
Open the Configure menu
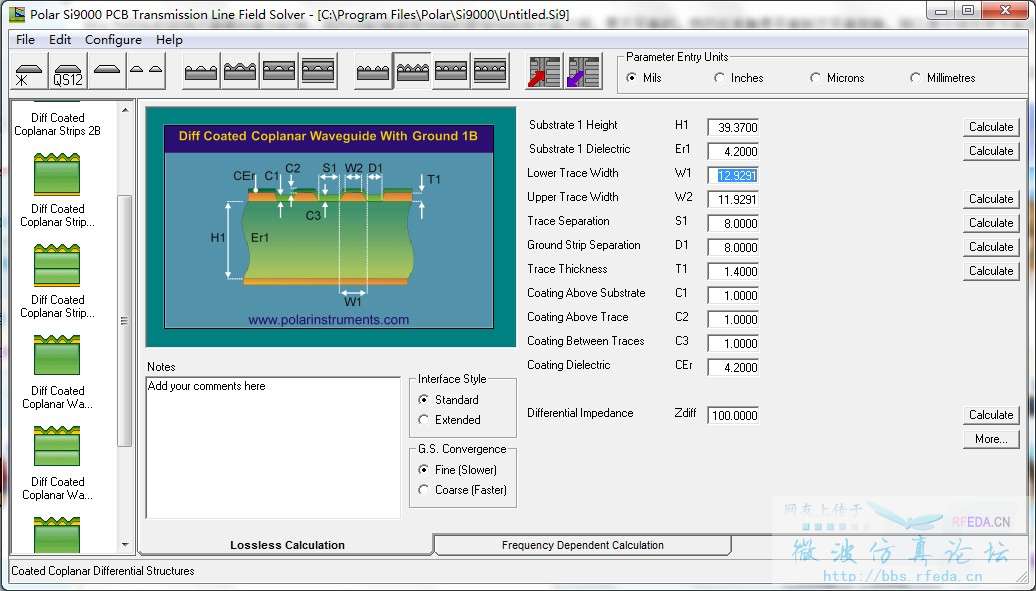113,40
